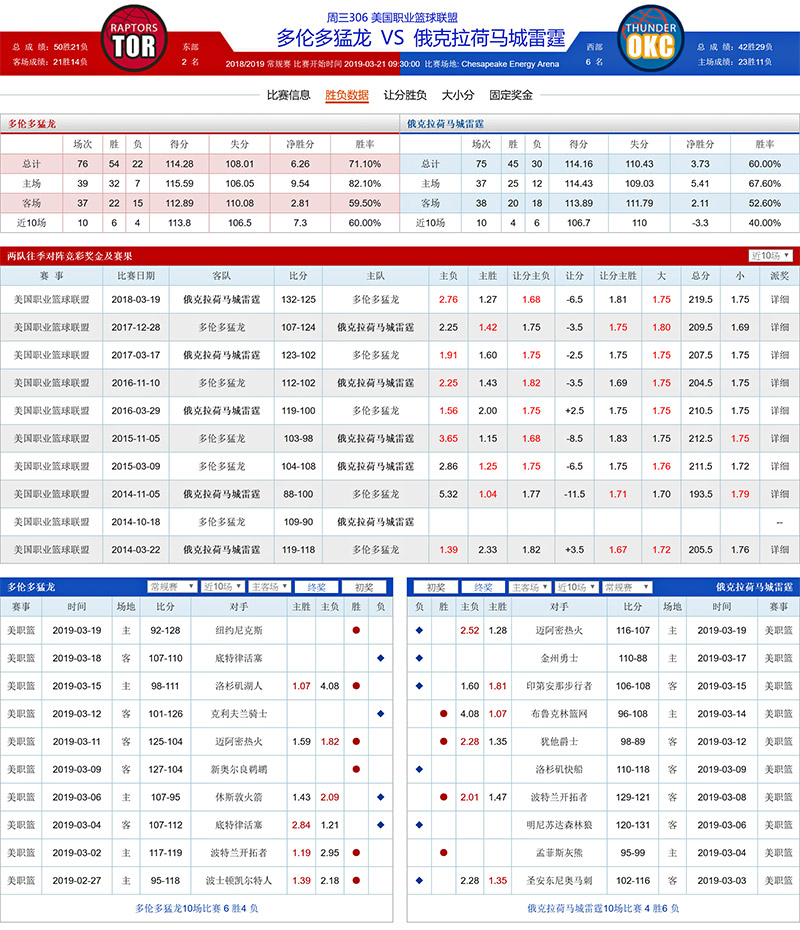The height and width of the screenshot is (930, 800).
Task: View 详细 for the 2014-03-22 match
Action: coord(780,550)
